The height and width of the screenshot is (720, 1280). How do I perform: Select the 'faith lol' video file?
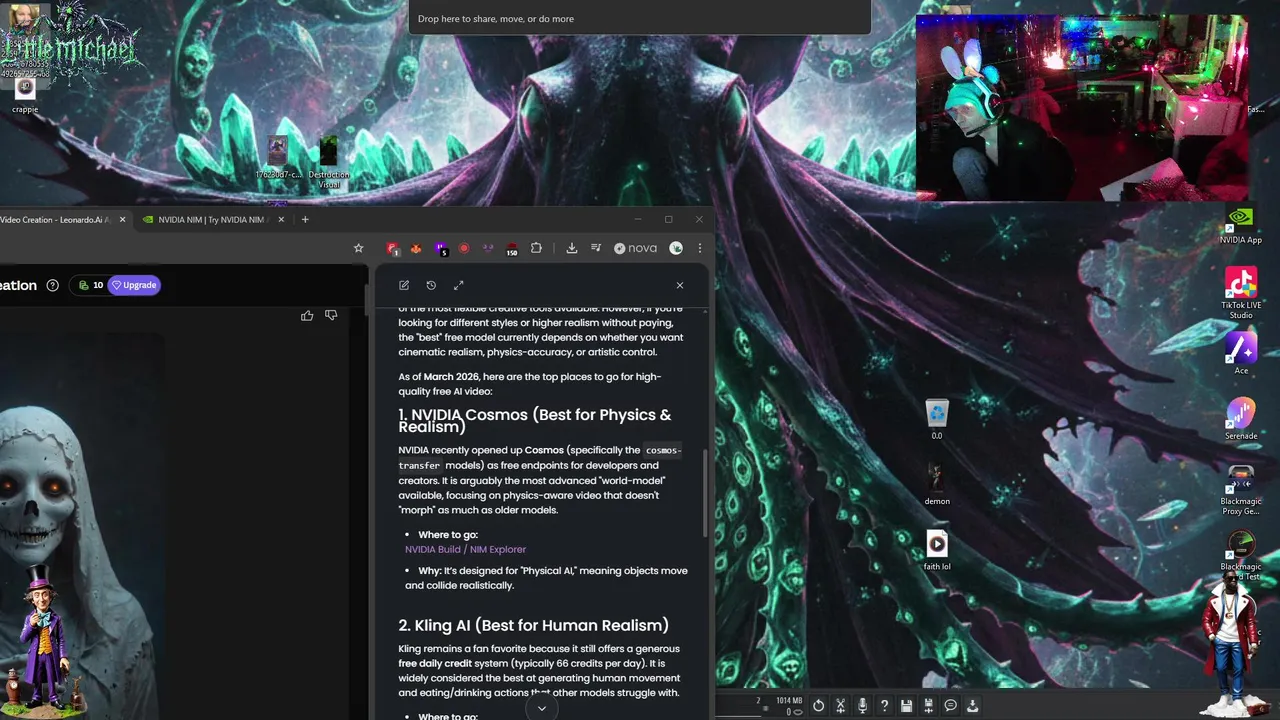click(x=937, y=550)
